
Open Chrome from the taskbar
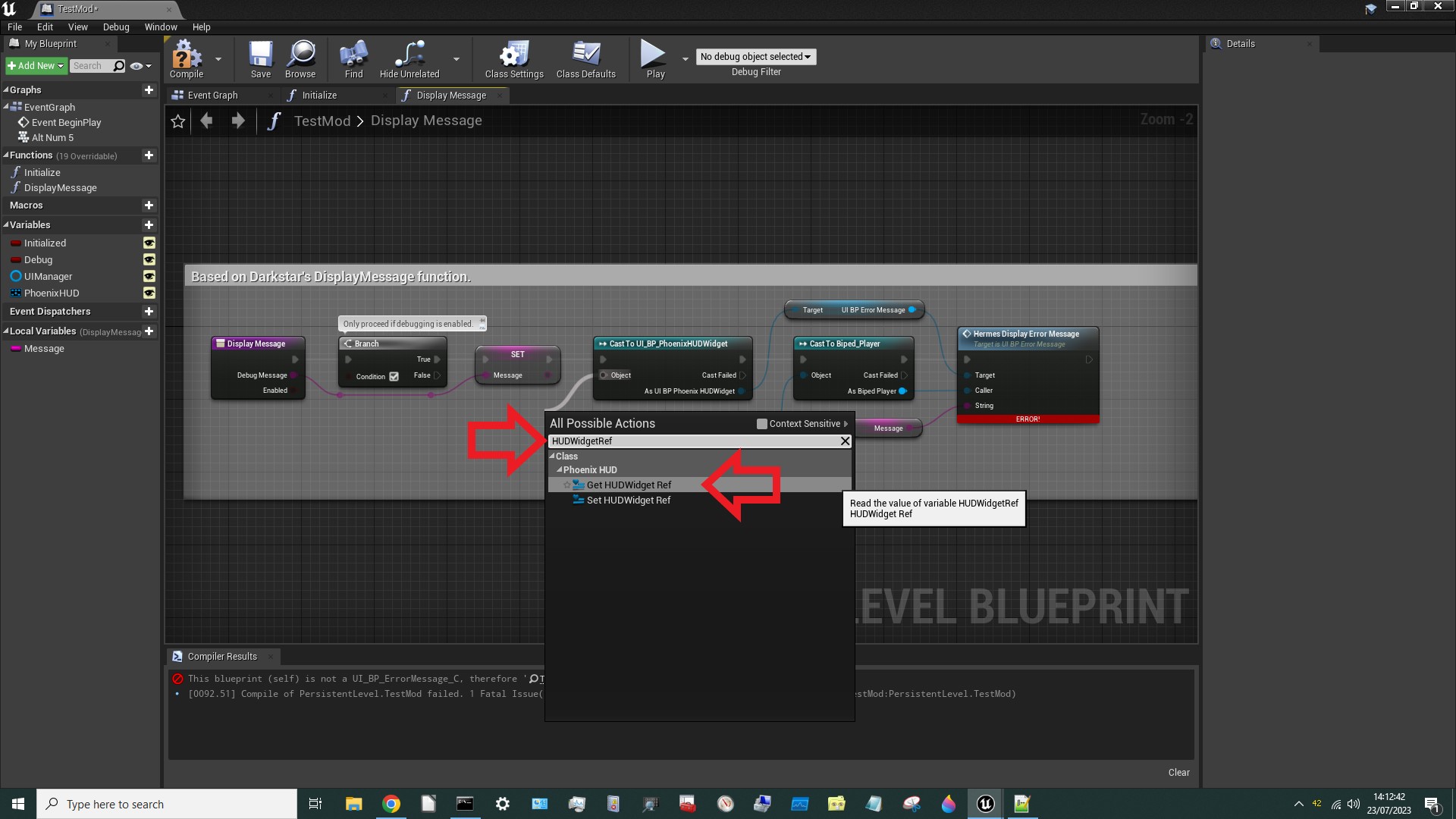coord(391,804)
